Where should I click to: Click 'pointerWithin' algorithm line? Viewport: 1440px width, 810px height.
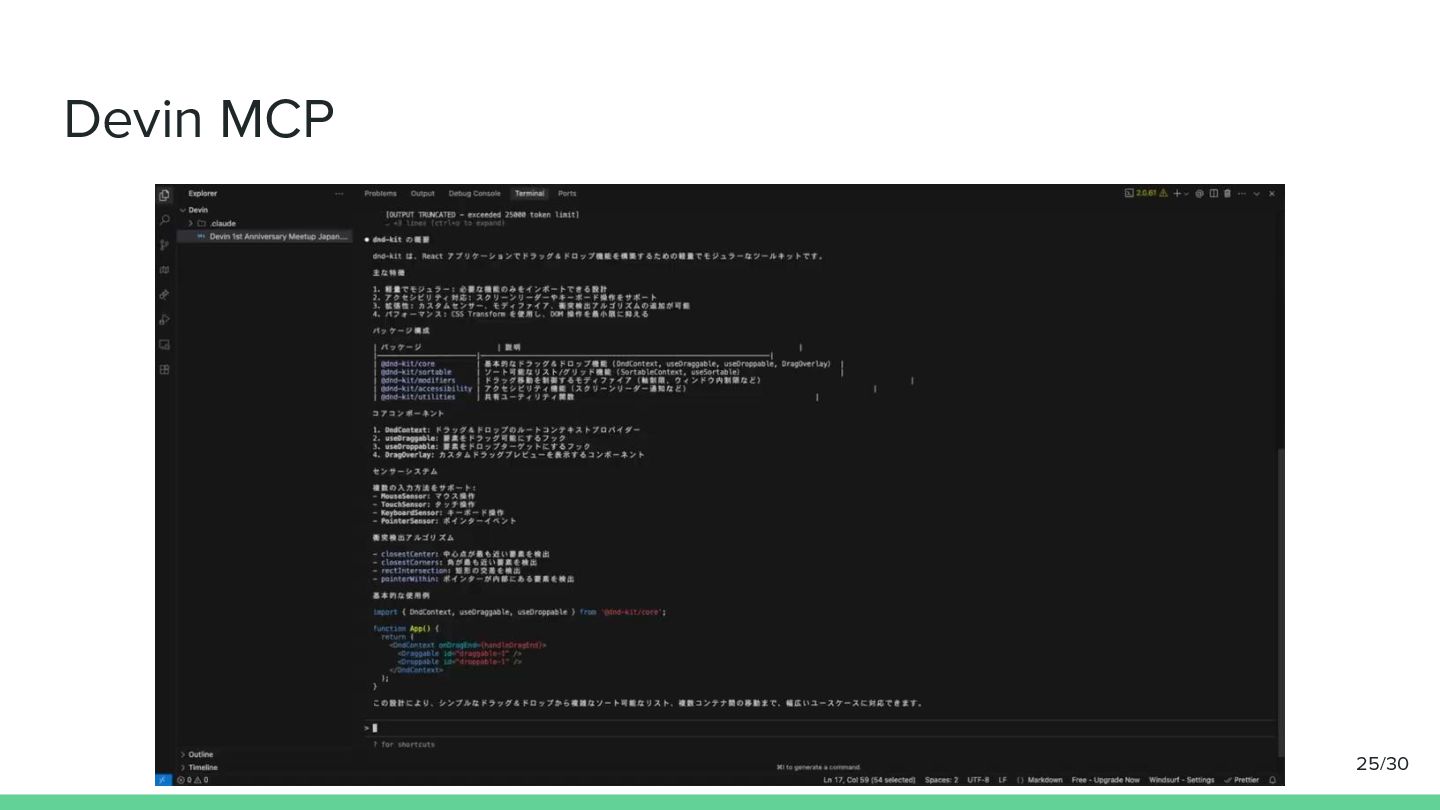coord(474,579)
